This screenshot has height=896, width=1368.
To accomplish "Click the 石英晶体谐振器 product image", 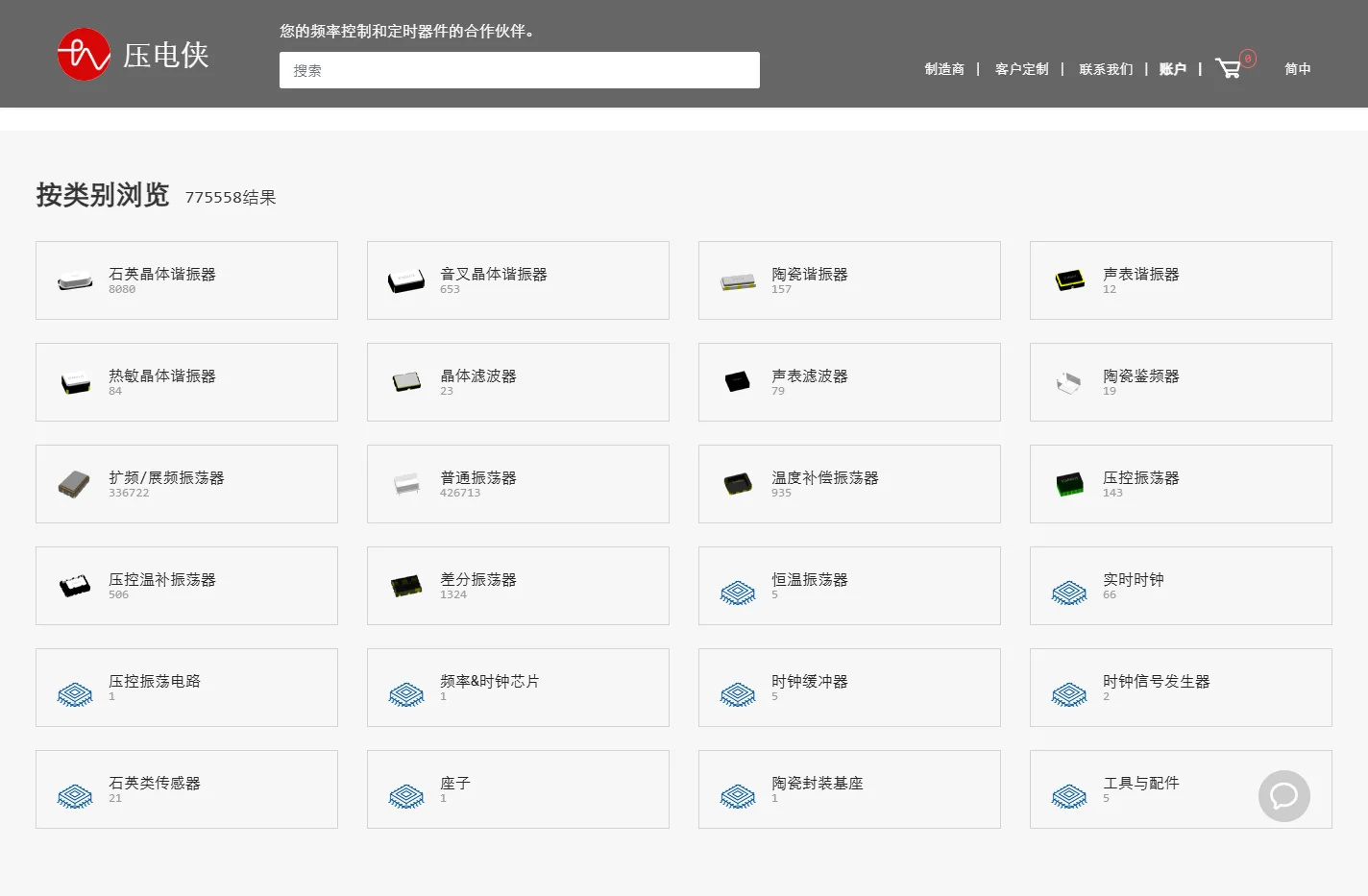I will tap(75, 281).
